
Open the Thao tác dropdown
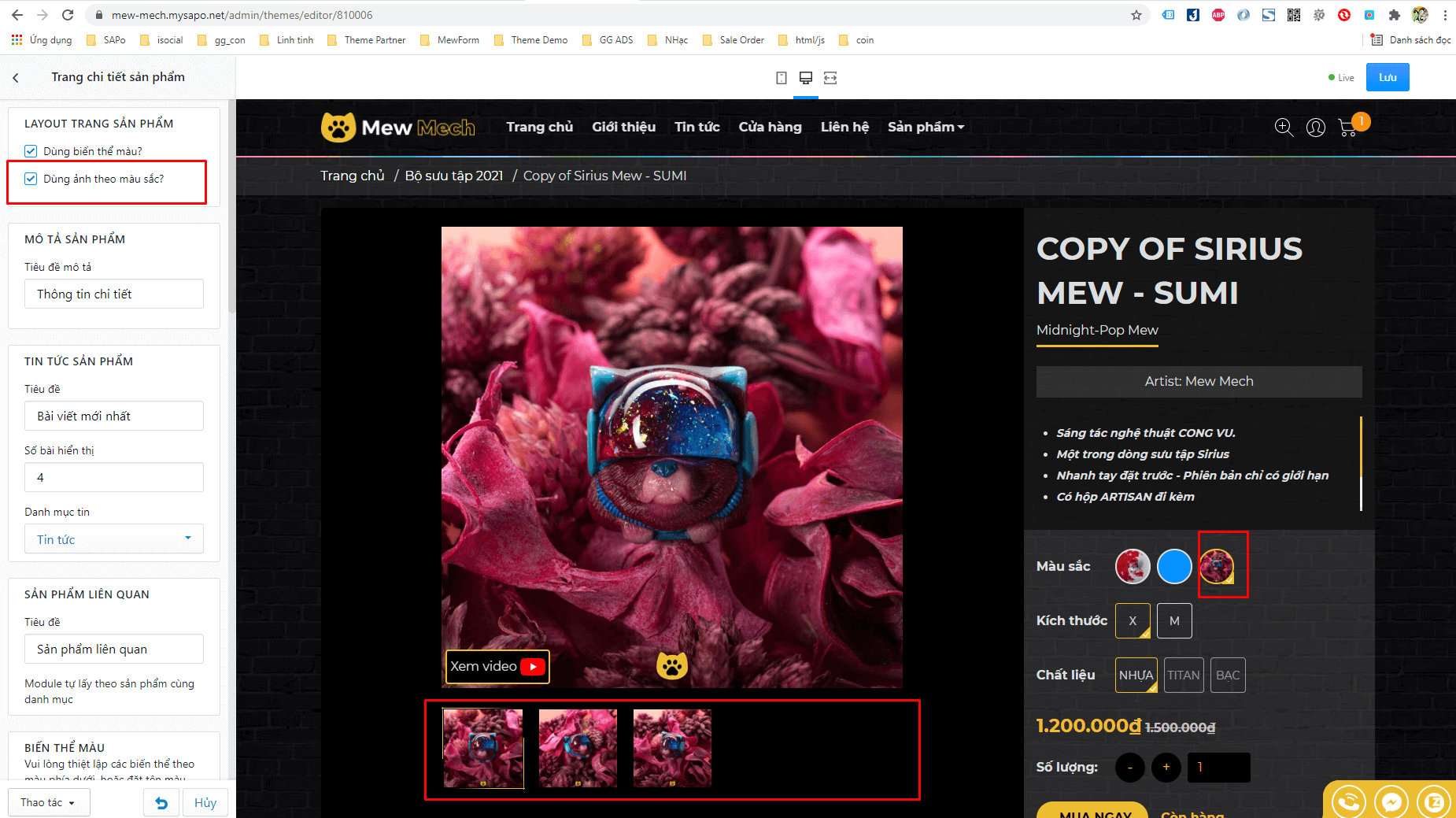point(49,803)
